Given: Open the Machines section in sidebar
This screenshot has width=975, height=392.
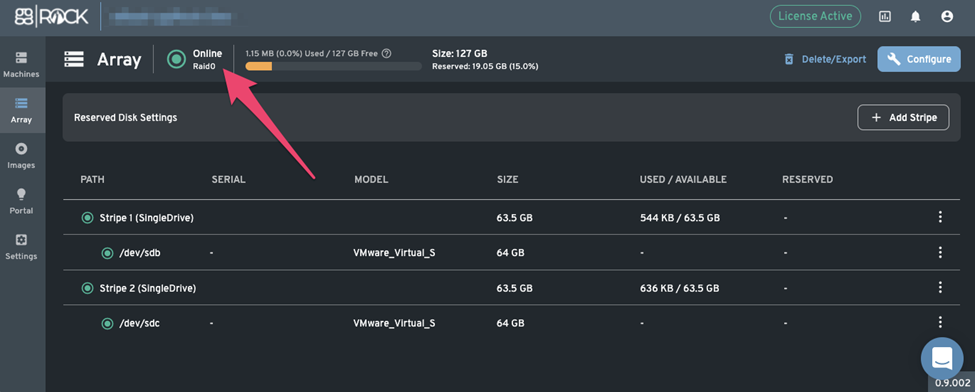Looking at the screenshot, I should (x=22, y=65).
